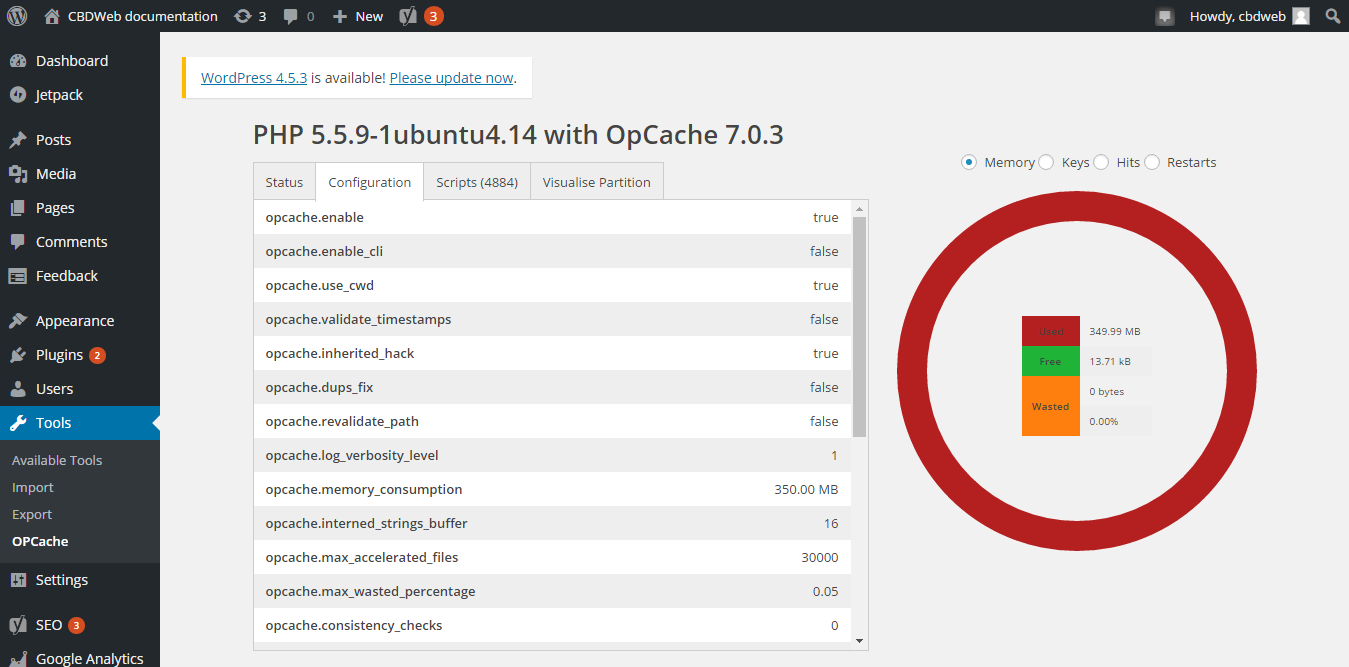
Task: Open the Scripts (4884) tab
Action: tap(477, 182)
